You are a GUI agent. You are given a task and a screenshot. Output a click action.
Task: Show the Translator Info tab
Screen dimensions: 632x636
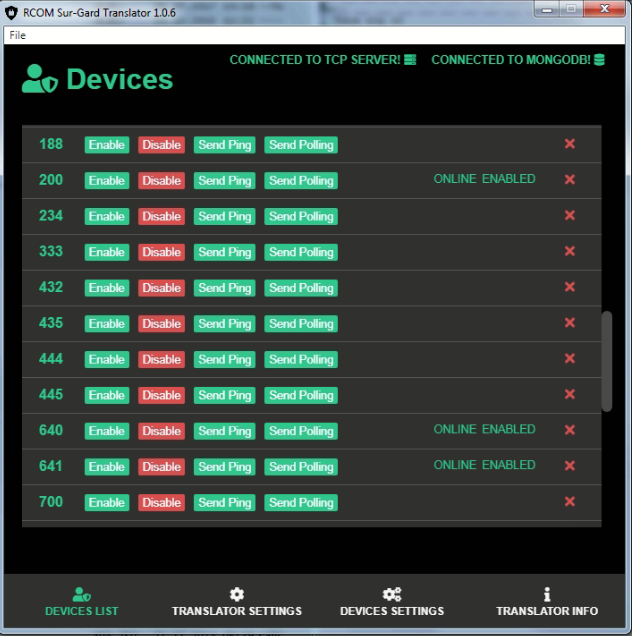pyautogui.click(x=547, y=602)
